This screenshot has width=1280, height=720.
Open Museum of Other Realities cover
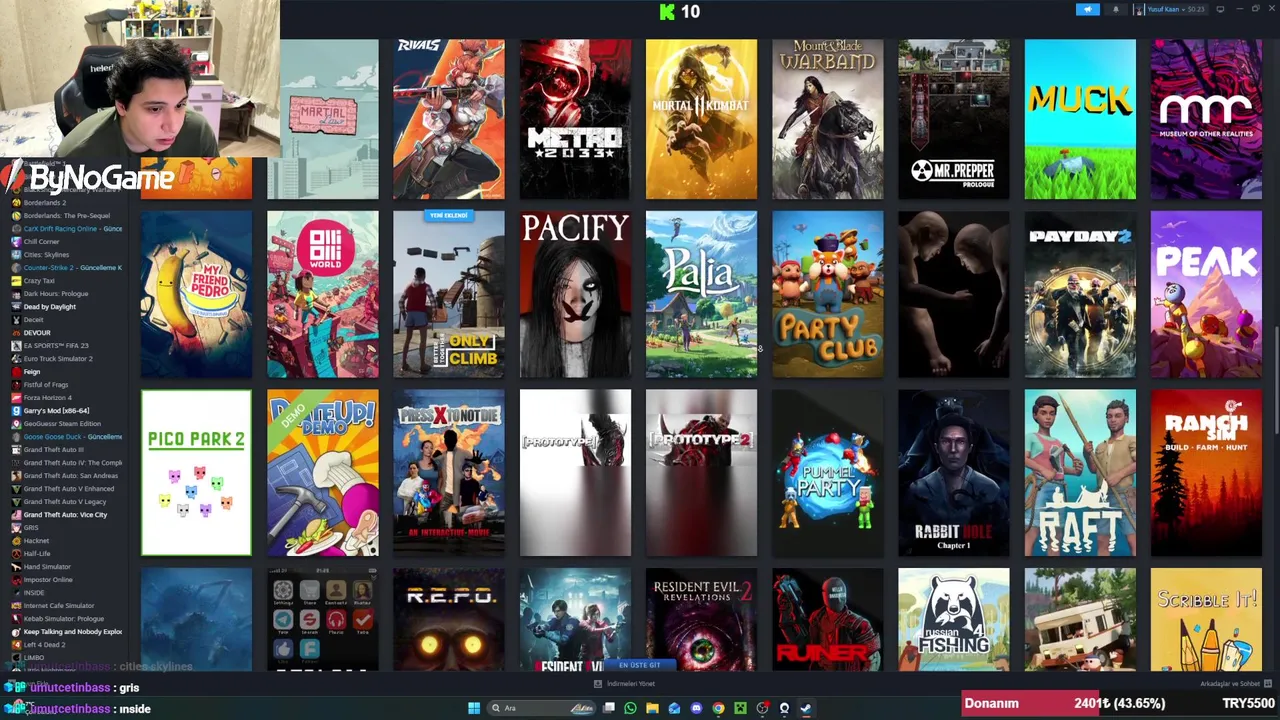coord(1206,119)
